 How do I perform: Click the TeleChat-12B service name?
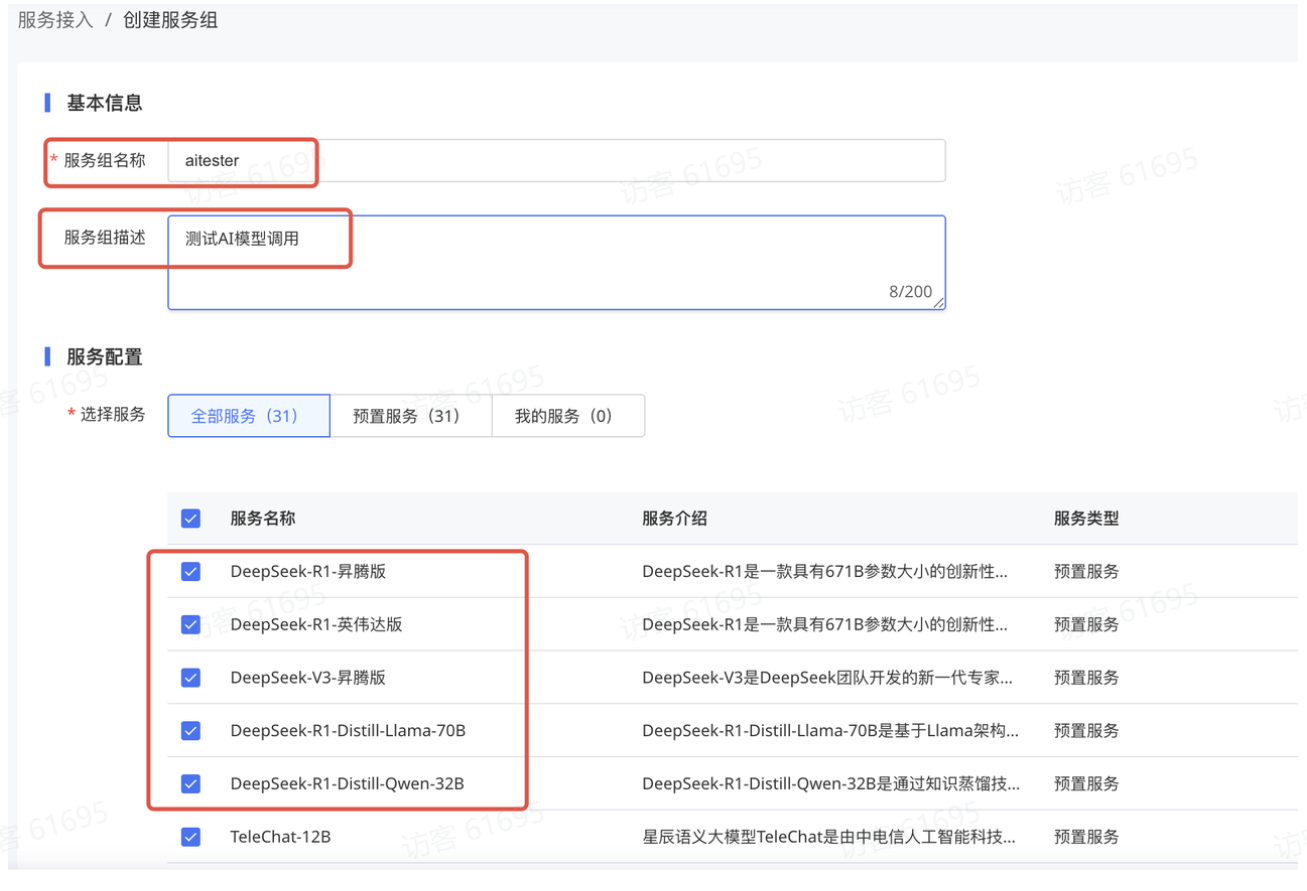280,836
